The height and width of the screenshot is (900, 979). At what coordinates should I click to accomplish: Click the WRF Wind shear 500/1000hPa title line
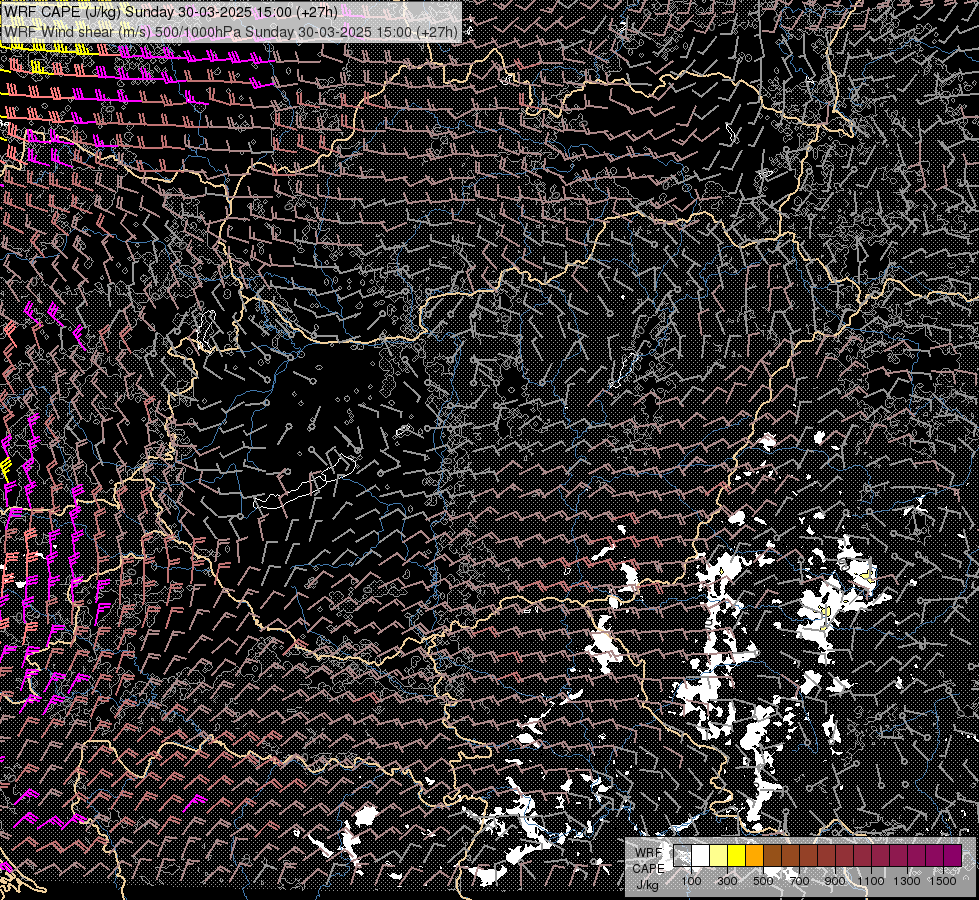[230, 31]
